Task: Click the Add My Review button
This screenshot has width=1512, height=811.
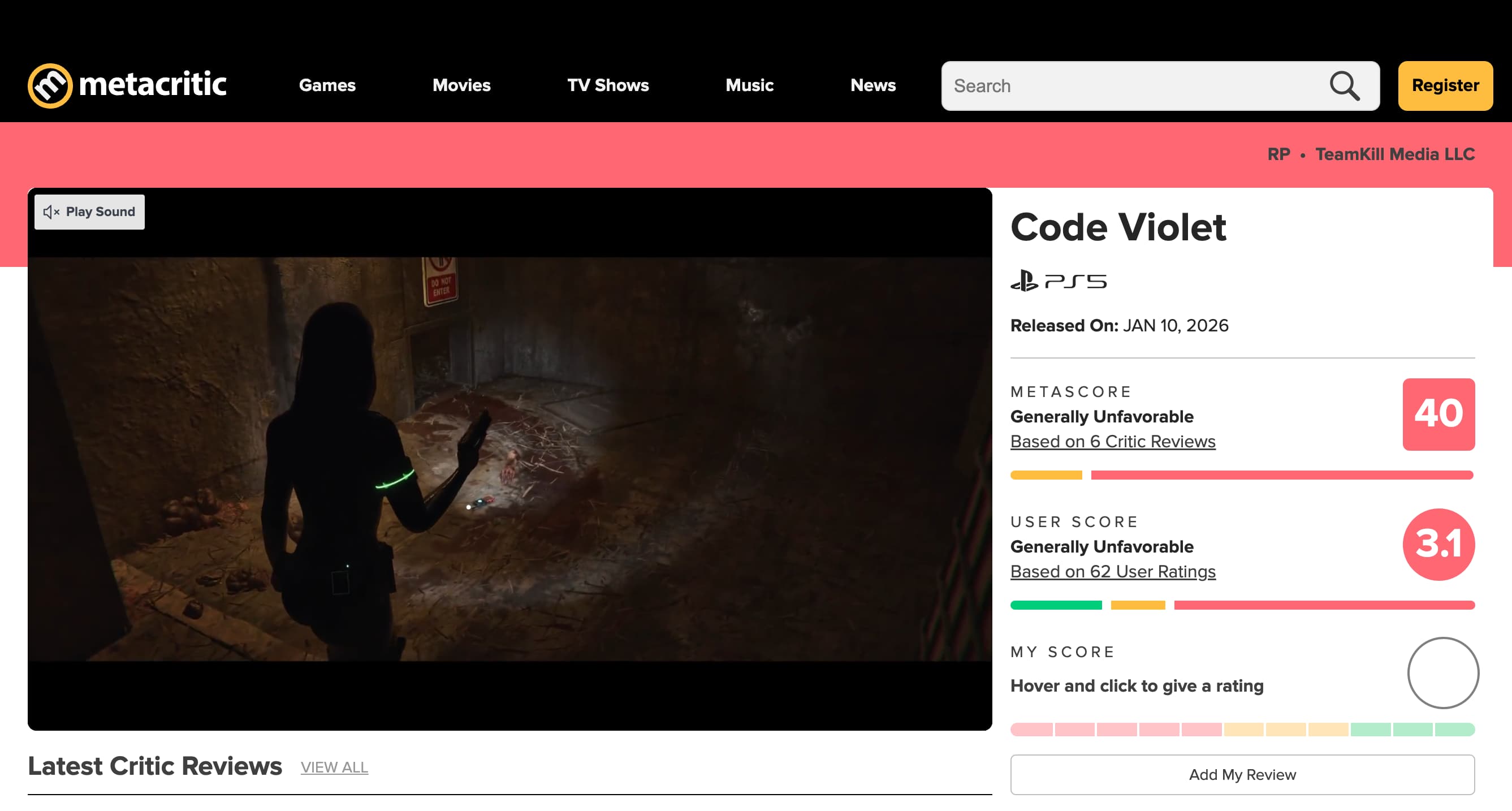Action: pos(1242,775)
